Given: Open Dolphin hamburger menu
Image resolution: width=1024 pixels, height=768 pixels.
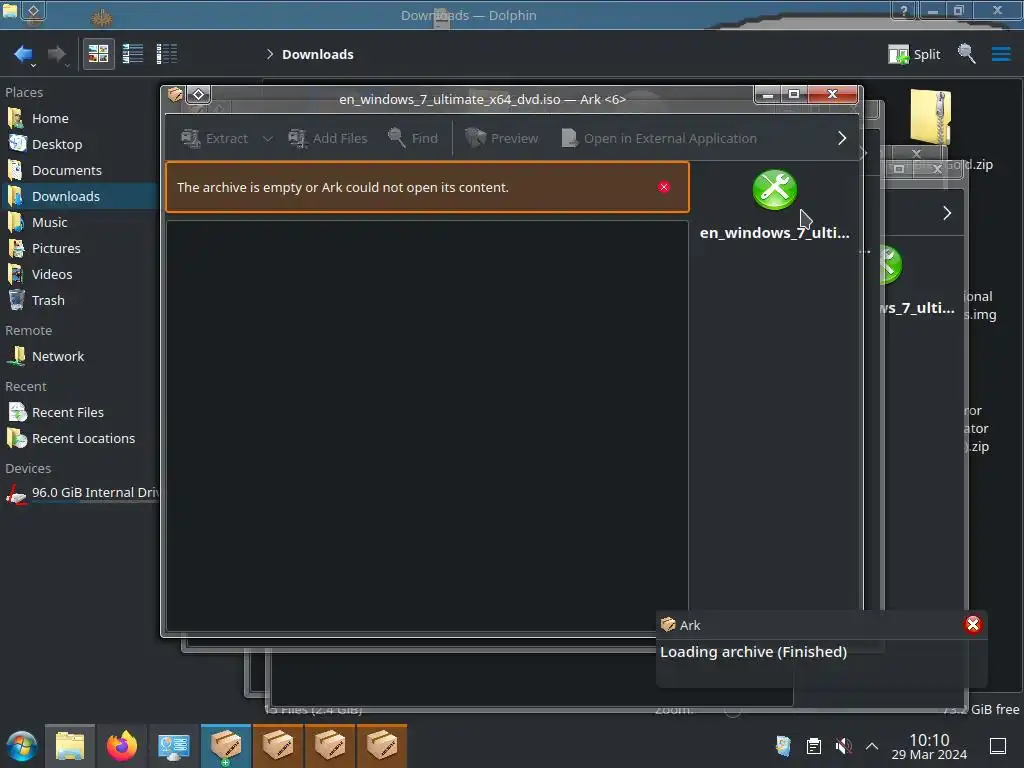Looking at the screenshot, I should (1000, 54).
